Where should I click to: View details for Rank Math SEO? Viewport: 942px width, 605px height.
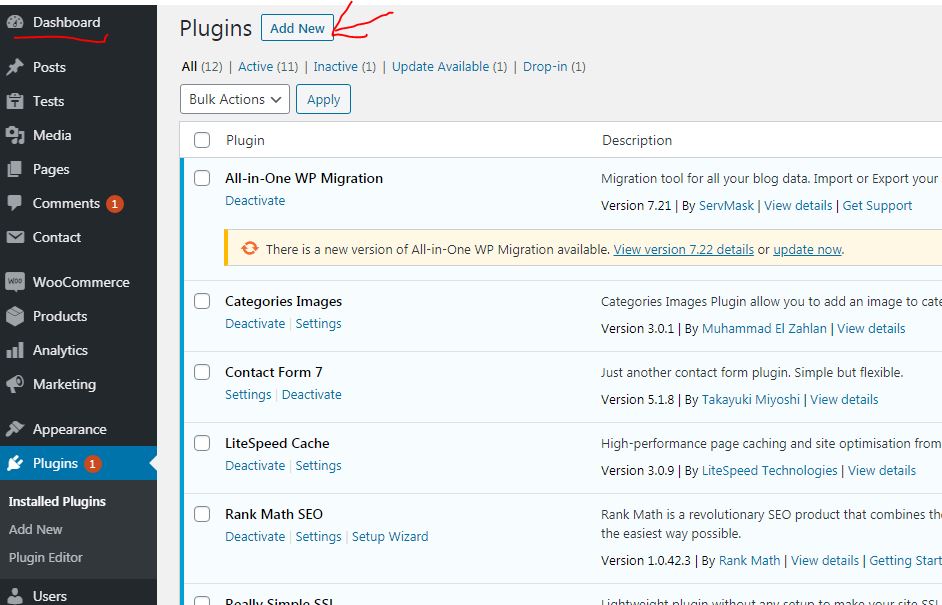825,561
